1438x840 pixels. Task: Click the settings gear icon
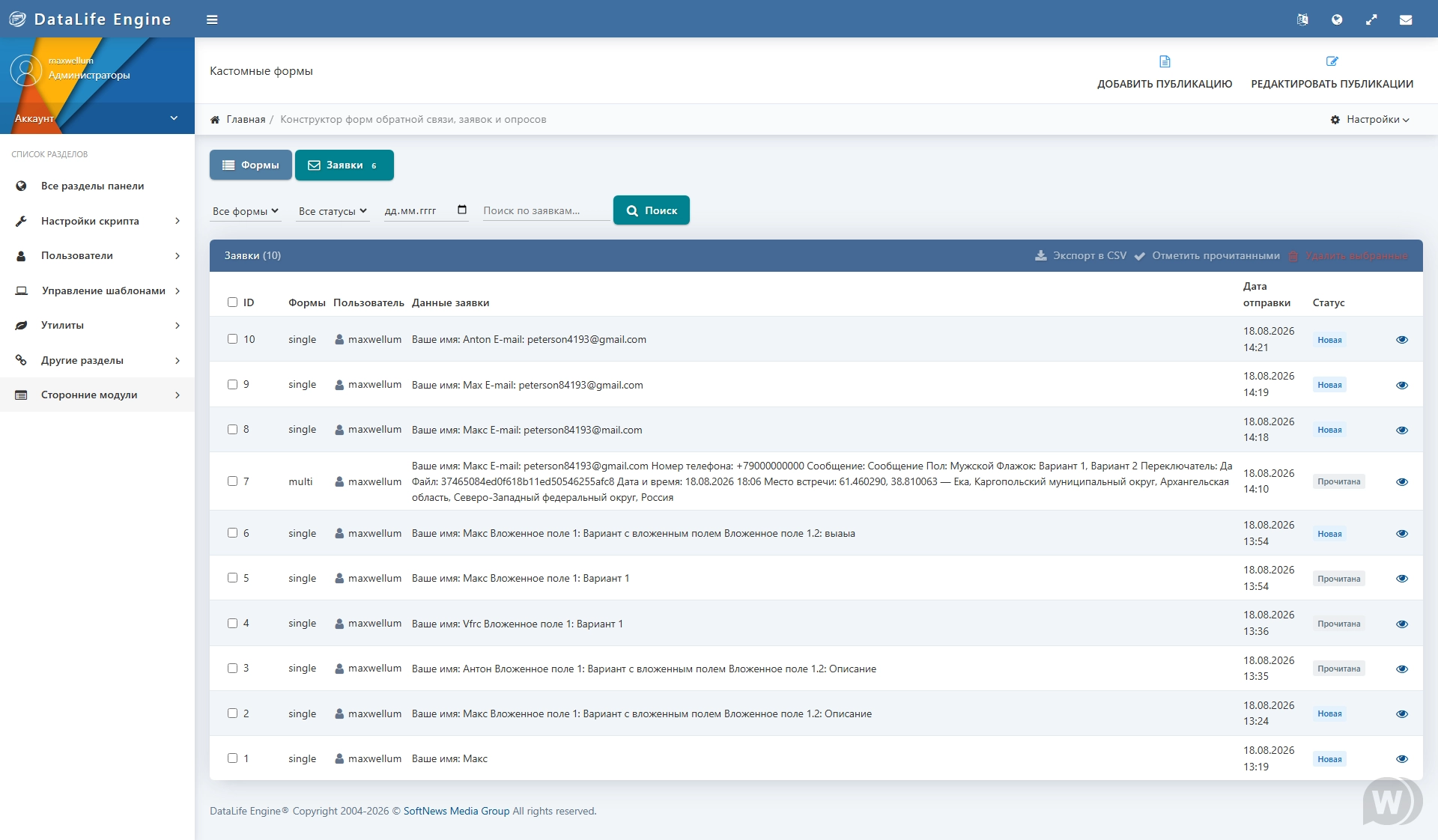coord(1335,120)
